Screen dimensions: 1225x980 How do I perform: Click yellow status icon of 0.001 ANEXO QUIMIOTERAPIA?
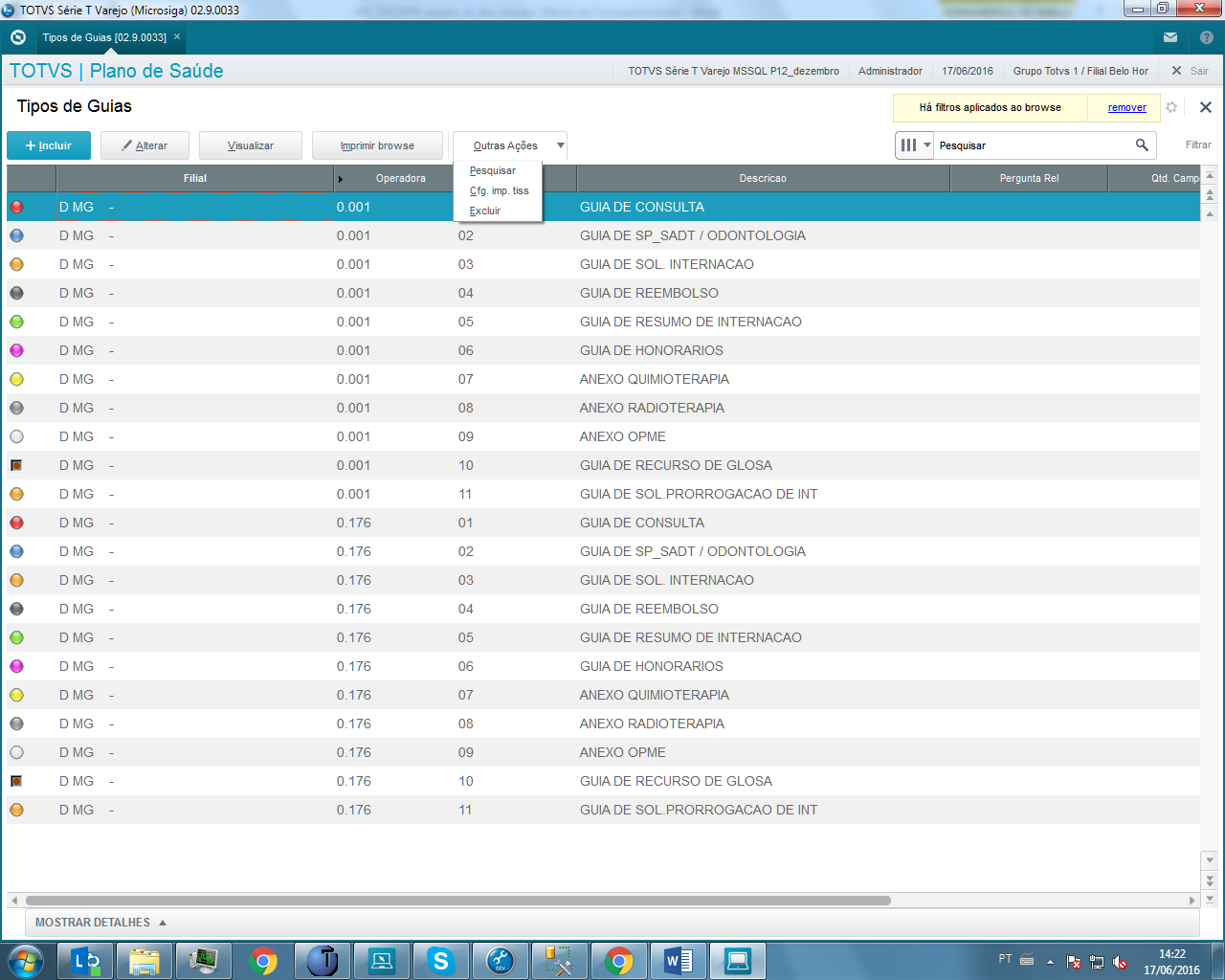(x=16, y=379)
